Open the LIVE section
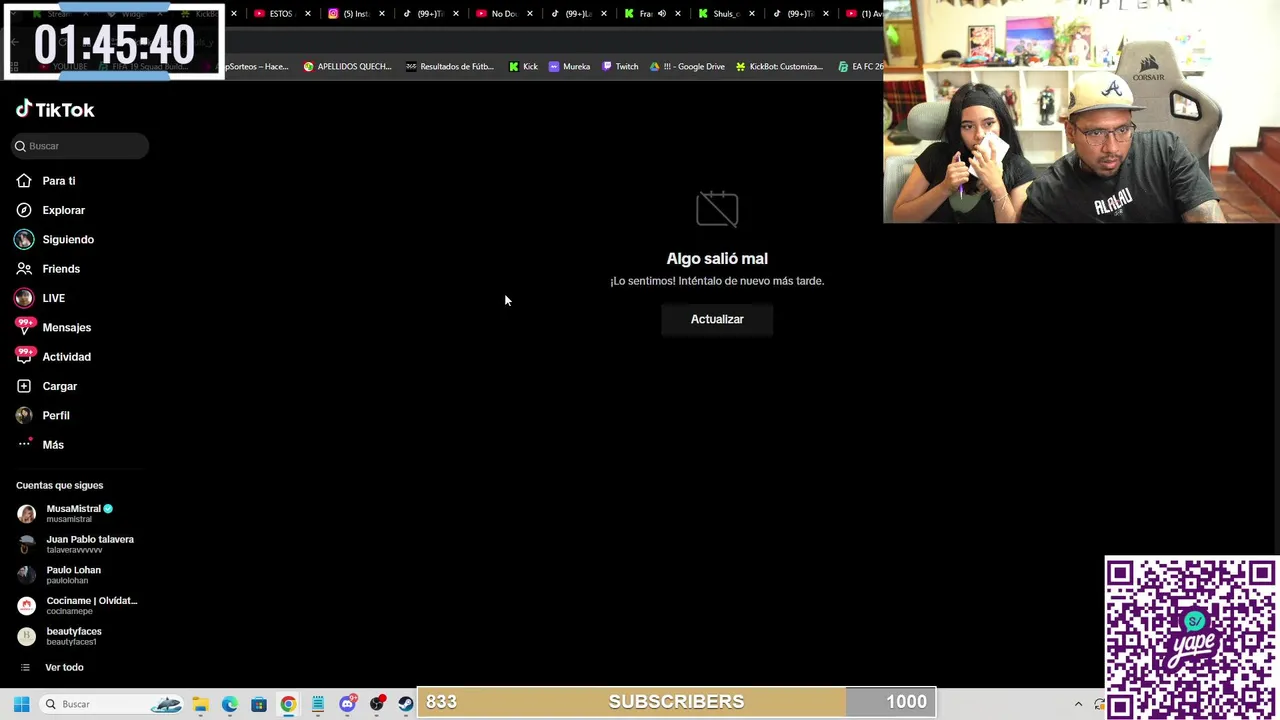Viewport: 1280px width, 720px height. click(54, 298)
